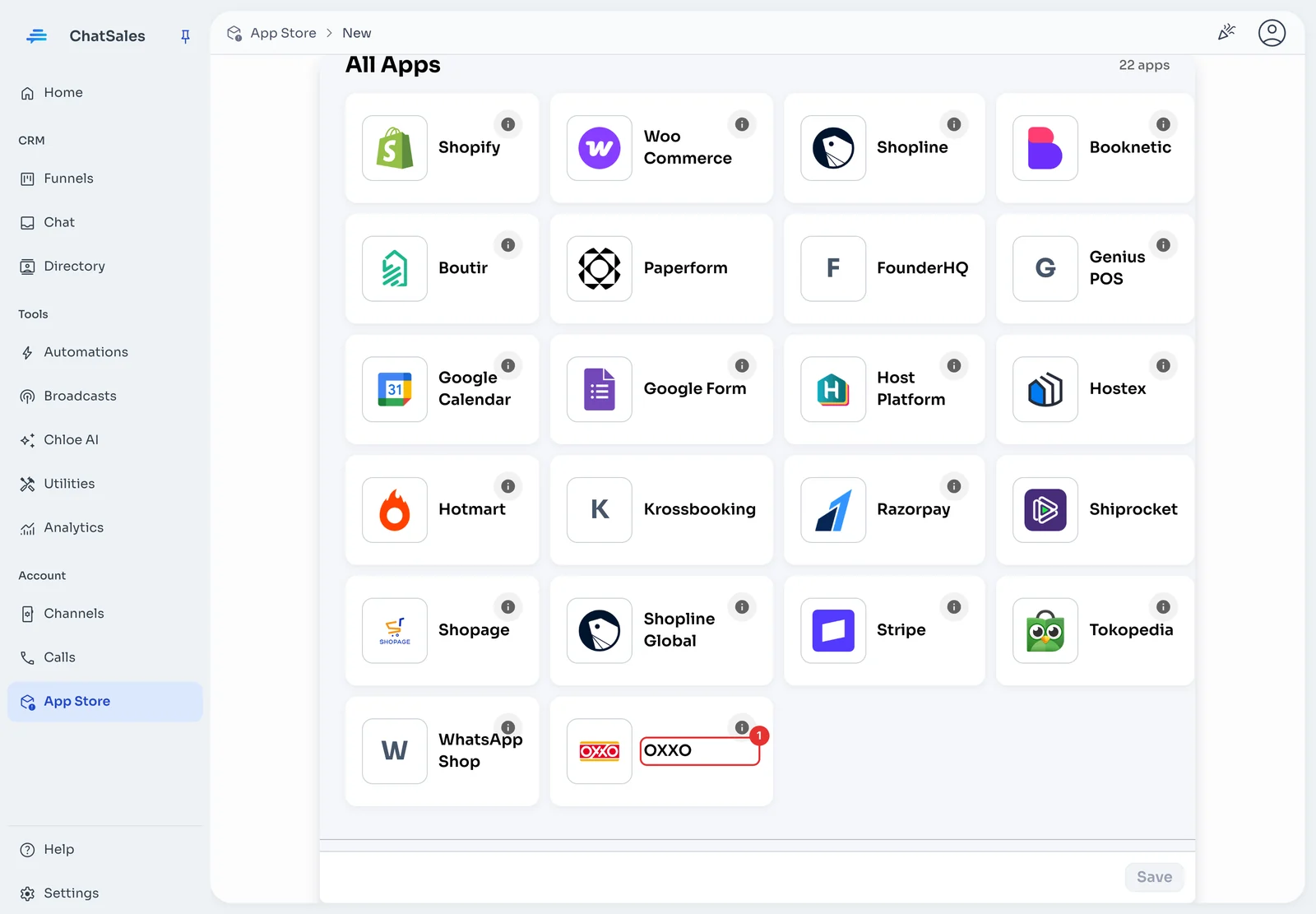
Task: Open the Settings page
Action: tap(105, 893)
